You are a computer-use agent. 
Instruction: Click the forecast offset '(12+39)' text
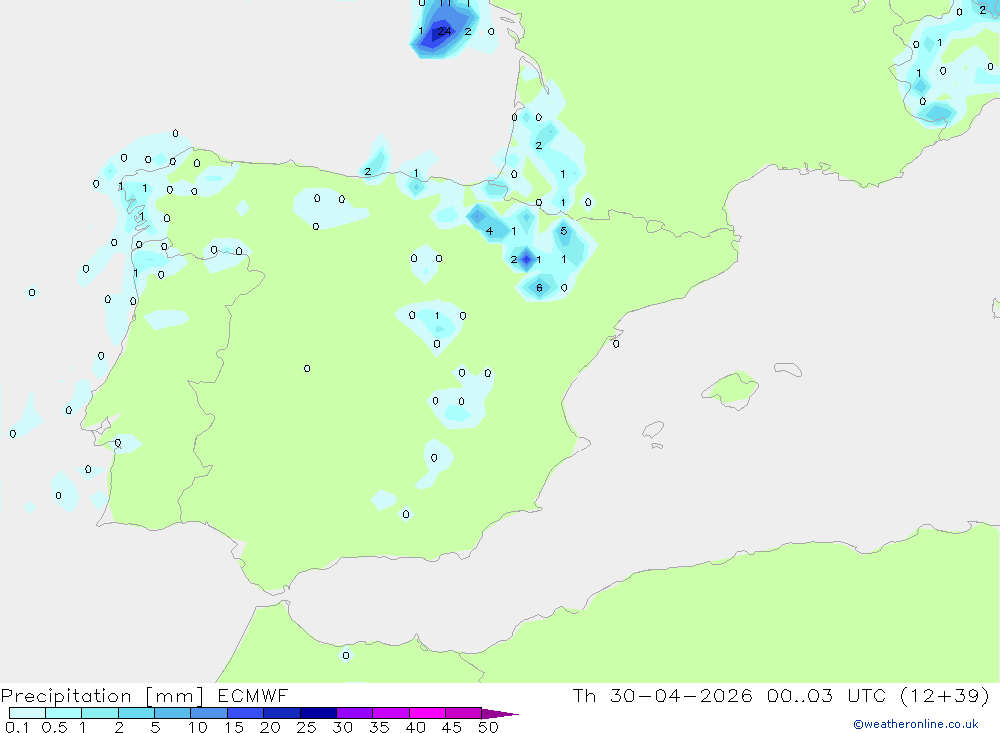click(x=945, y=695)
